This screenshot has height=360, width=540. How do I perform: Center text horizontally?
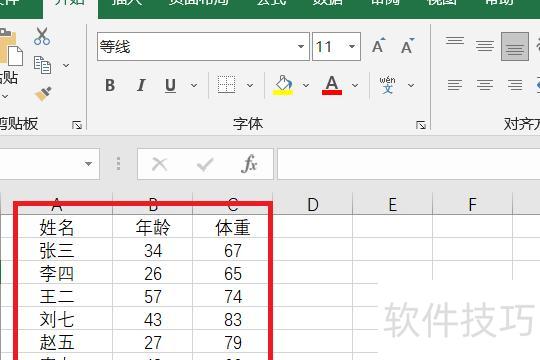pos(485,85)
